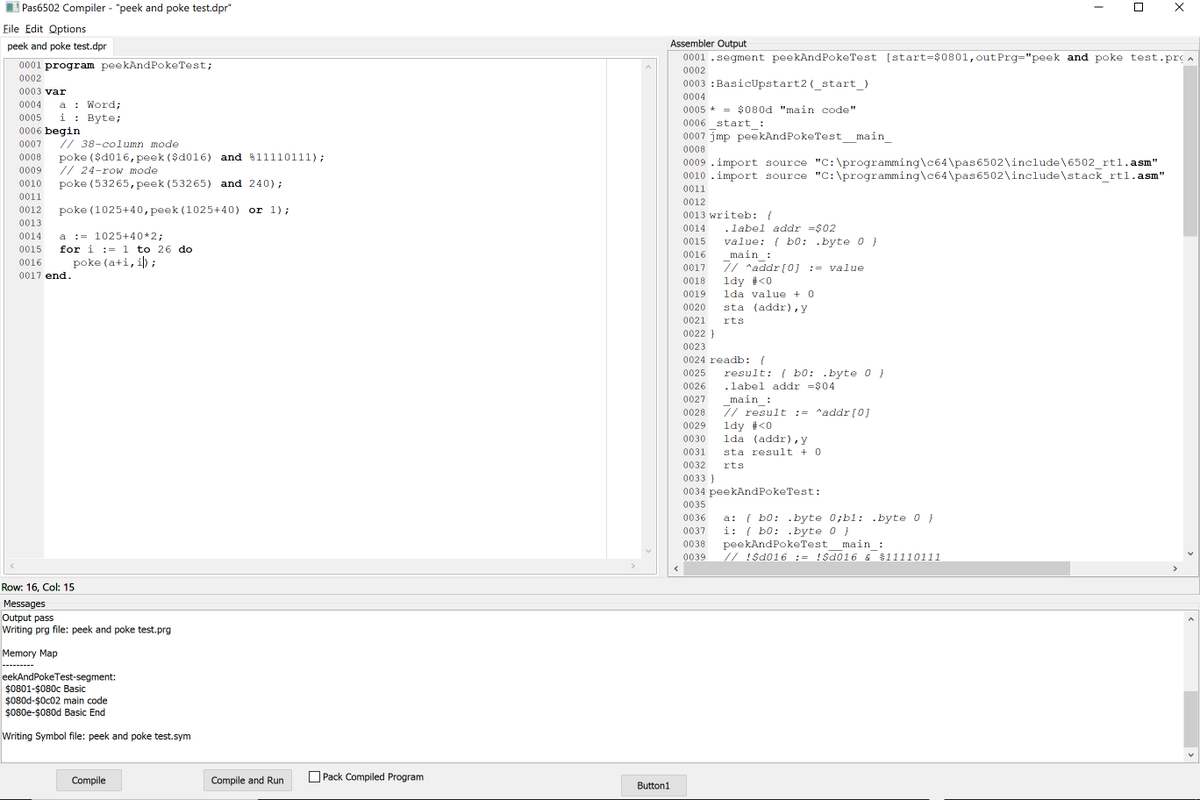The height and width of the screenshot is (800, 1200).
Task: Open the File menu
Action: pyautogui.click(x=11, y=29)
